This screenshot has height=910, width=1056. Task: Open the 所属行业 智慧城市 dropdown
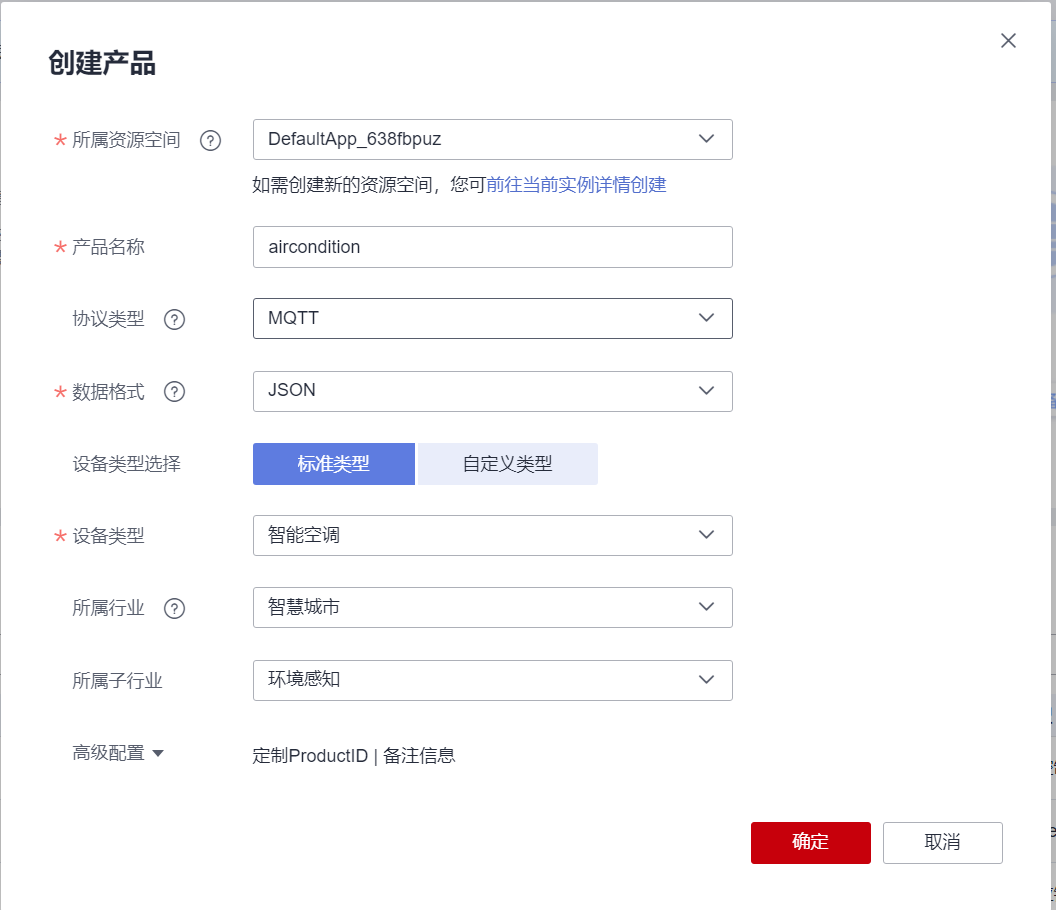coord(492,607)
